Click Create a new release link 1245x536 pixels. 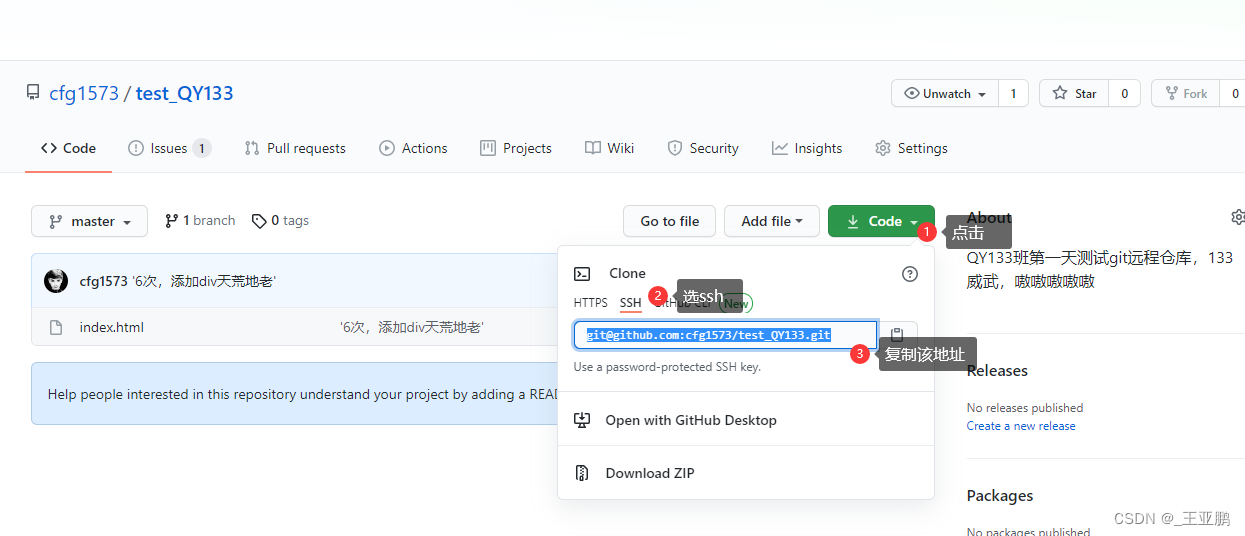(x=1021, y=426)
